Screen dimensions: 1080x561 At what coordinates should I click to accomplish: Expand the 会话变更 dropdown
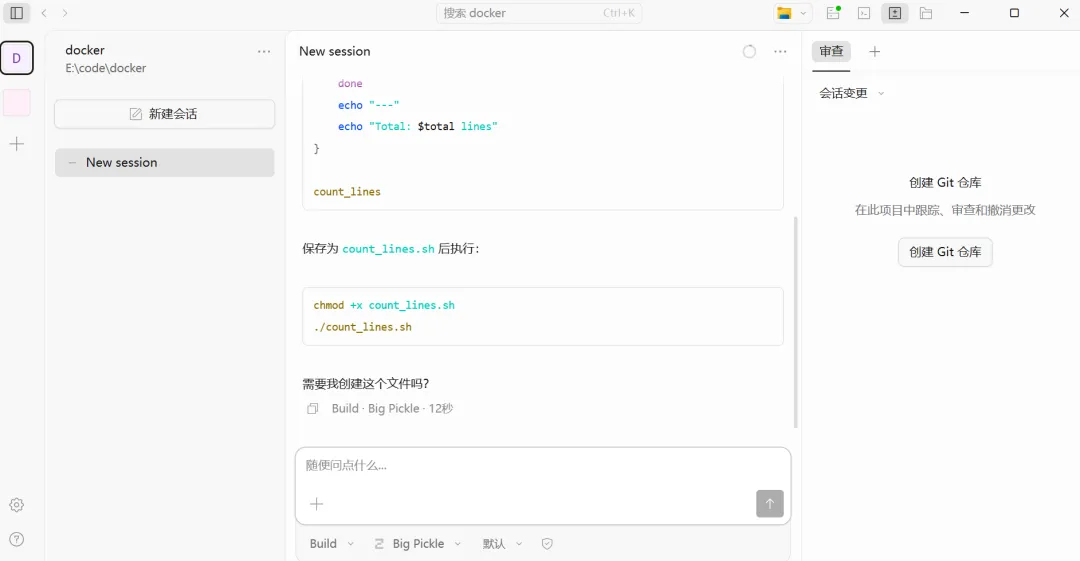(x=851, y=93)
